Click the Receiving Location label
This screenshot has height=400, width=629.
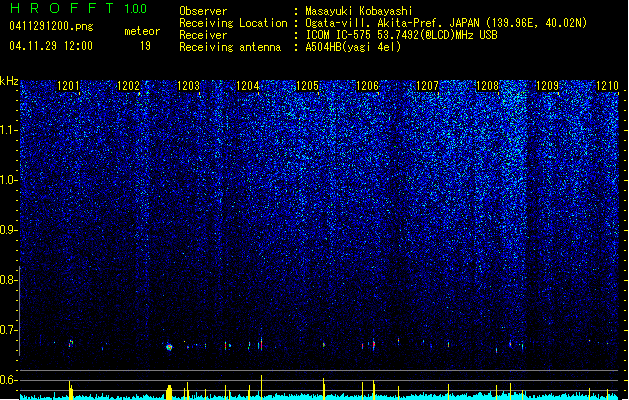point(233,23)
